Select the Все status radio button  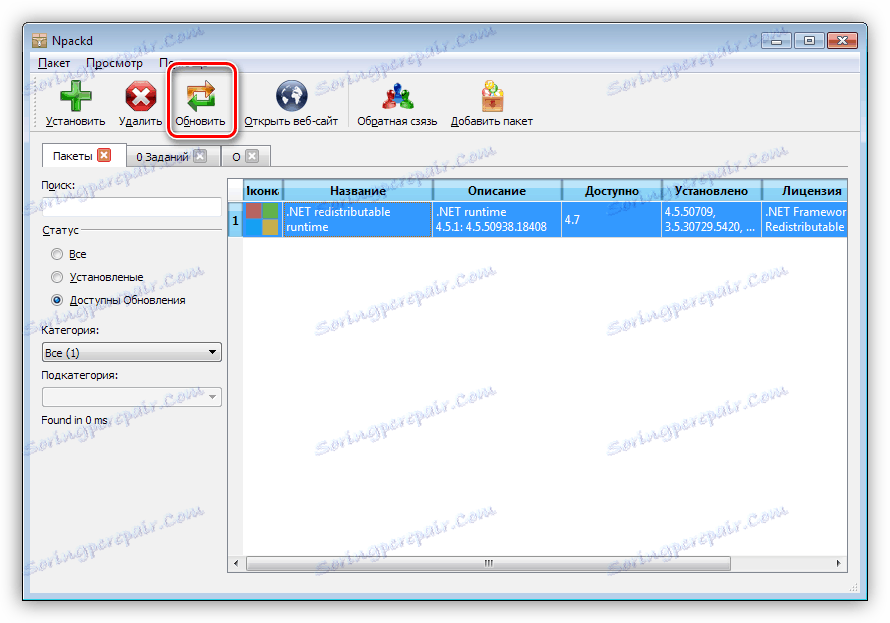click(x=57, y=254)
